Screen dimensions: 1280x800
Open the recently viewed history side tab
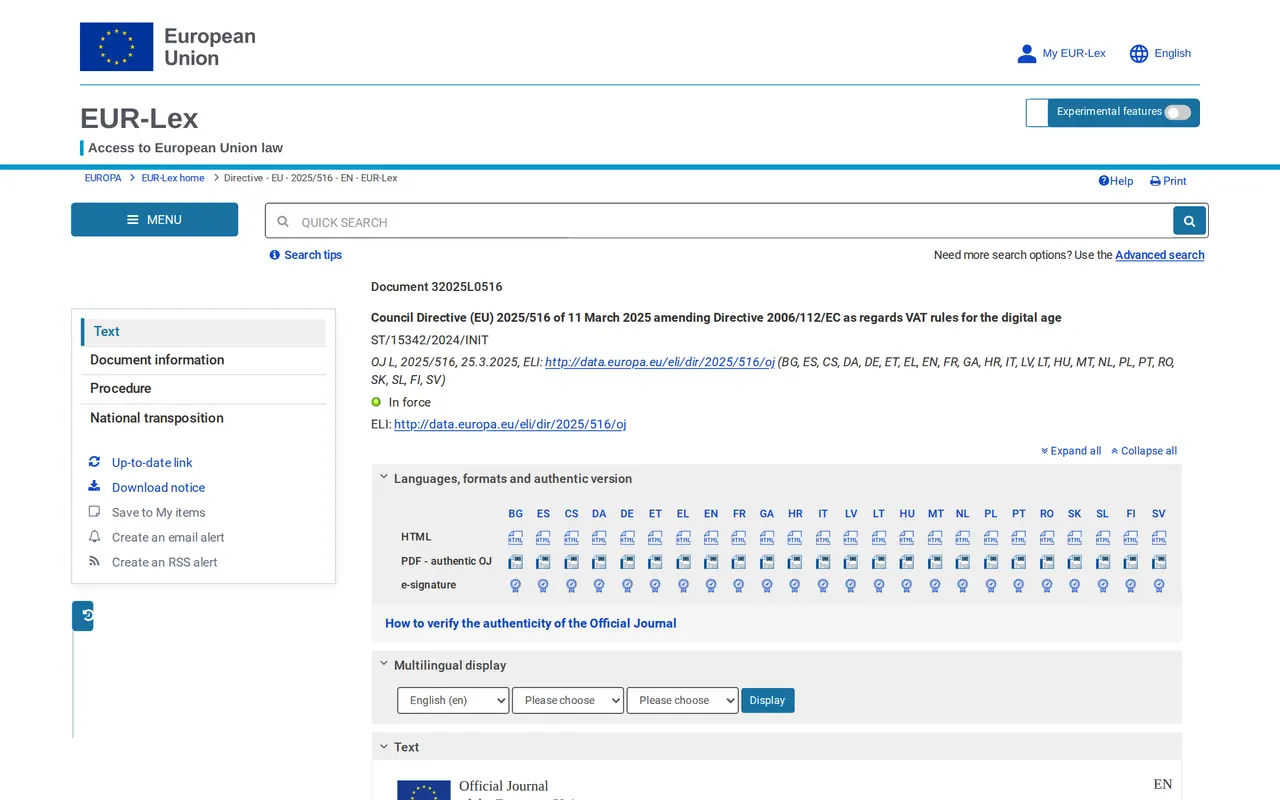(83, 616)
